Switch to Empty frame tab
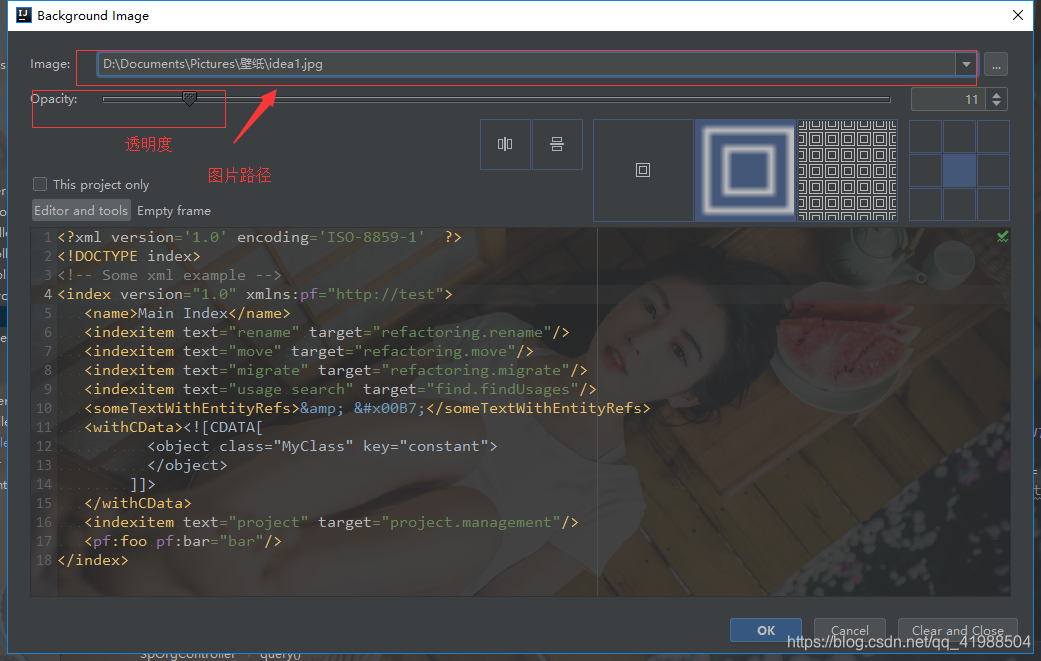Image resolution: width=1041 pixels, height=661 pixels. tap(174, 210)
